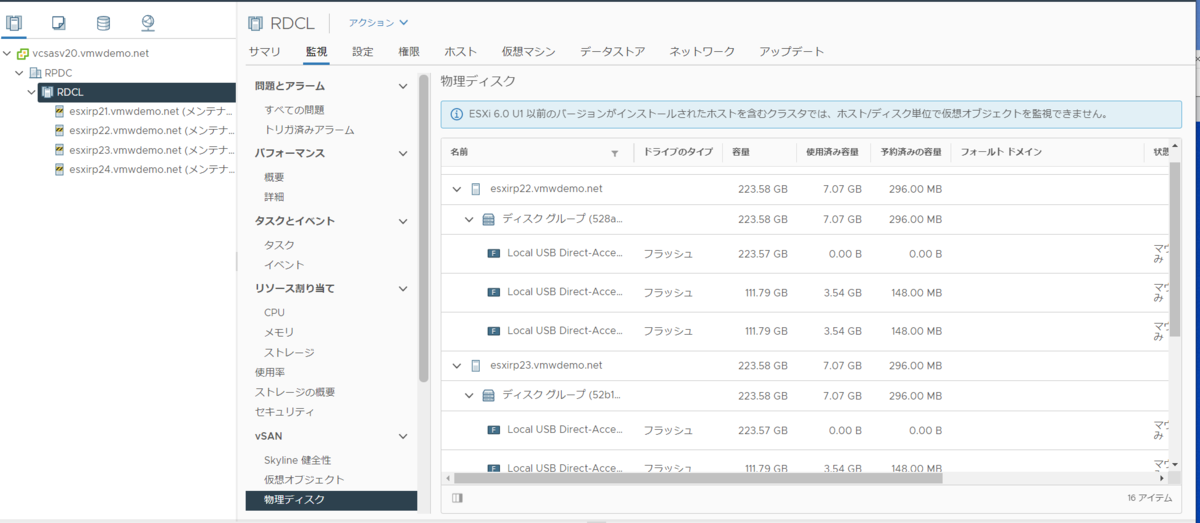Switch to the 権限 tab
The height and width of the screenshot is (523, 1200).
409,52
